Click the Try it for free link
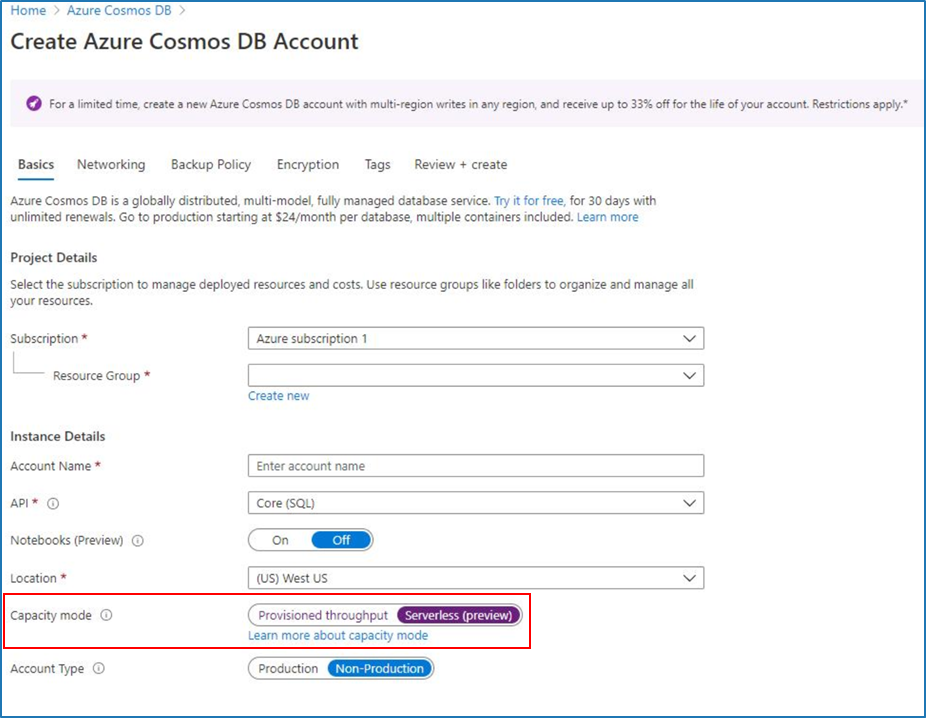The image size is (926, 718). (530, 201)
